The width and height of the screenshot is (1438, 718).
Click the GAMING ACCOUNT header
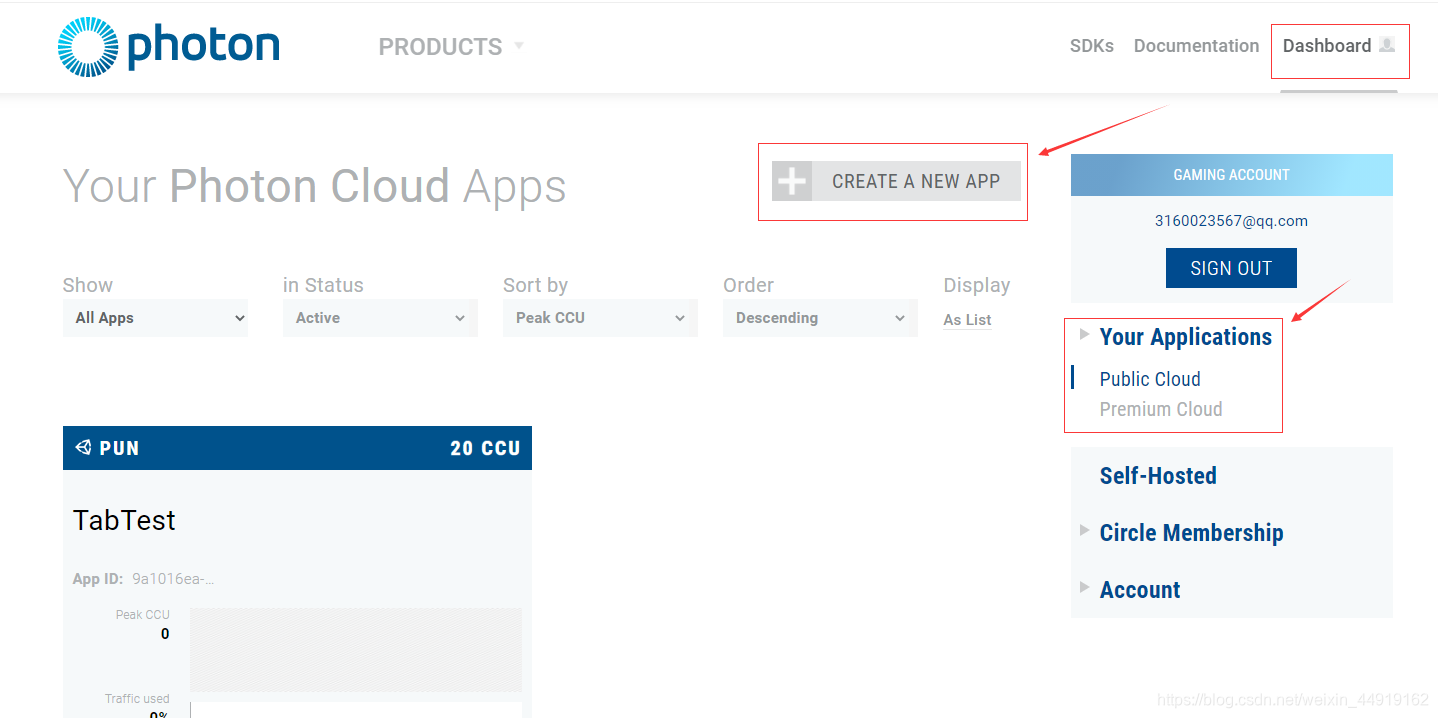point(1231,175)
